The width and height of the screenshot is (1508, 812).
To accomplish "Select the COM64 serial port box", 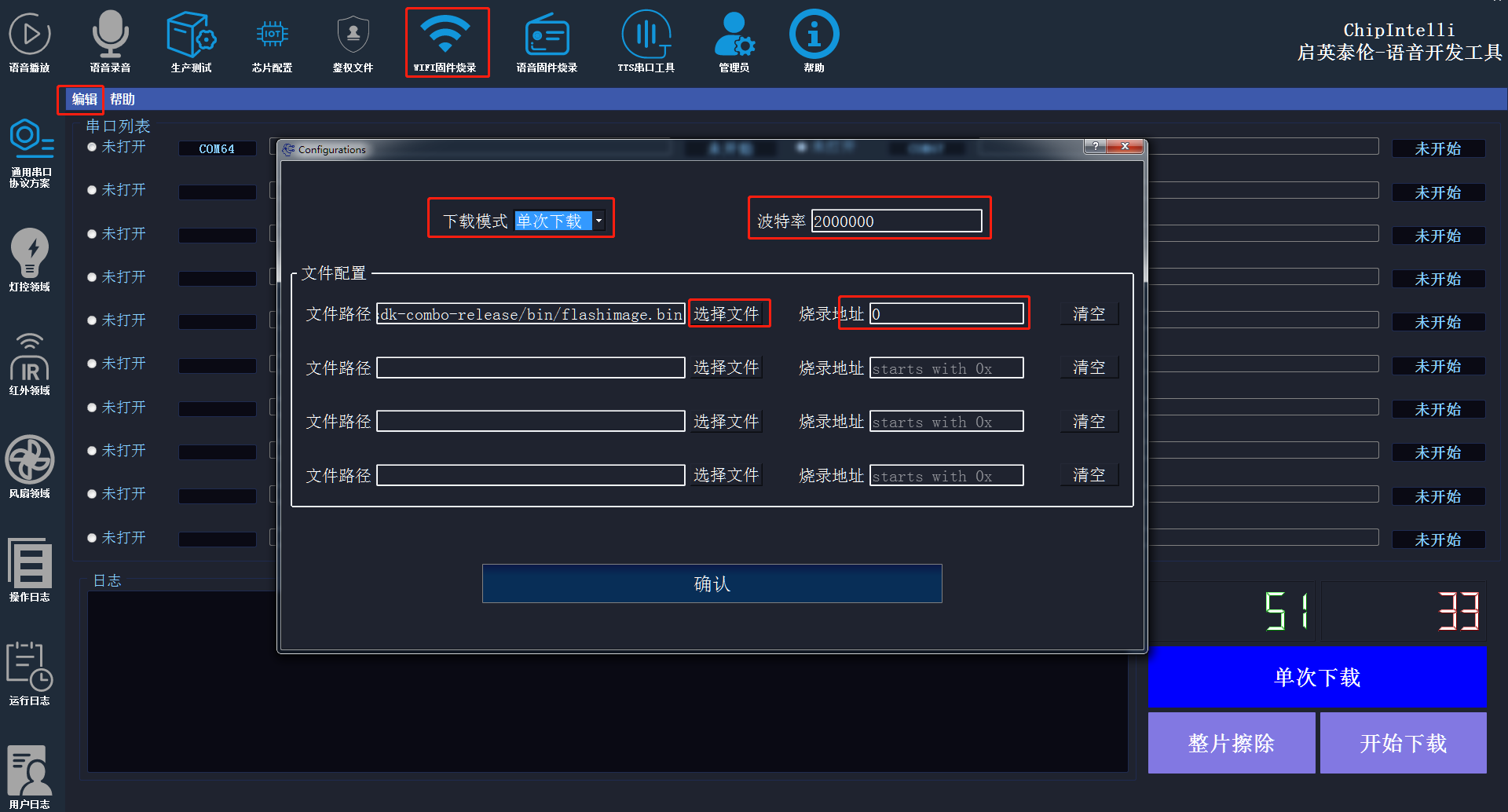I will click(x=218, y=148).
